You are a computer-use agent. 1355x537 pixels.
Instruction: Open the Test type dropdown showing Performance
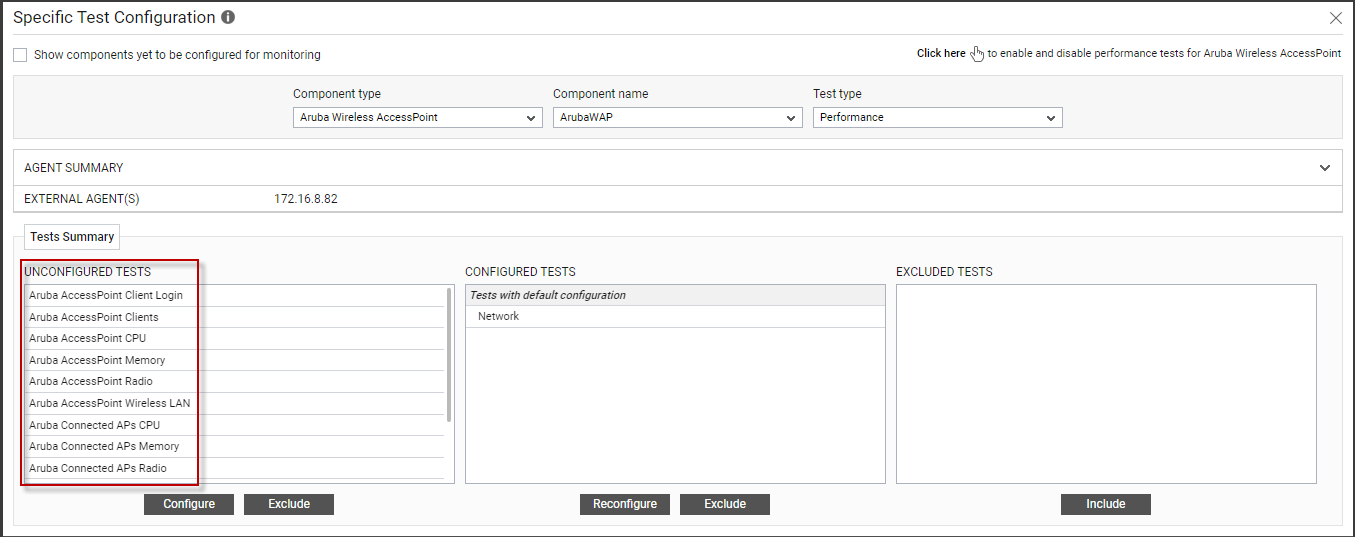click(x=938, y=117)
